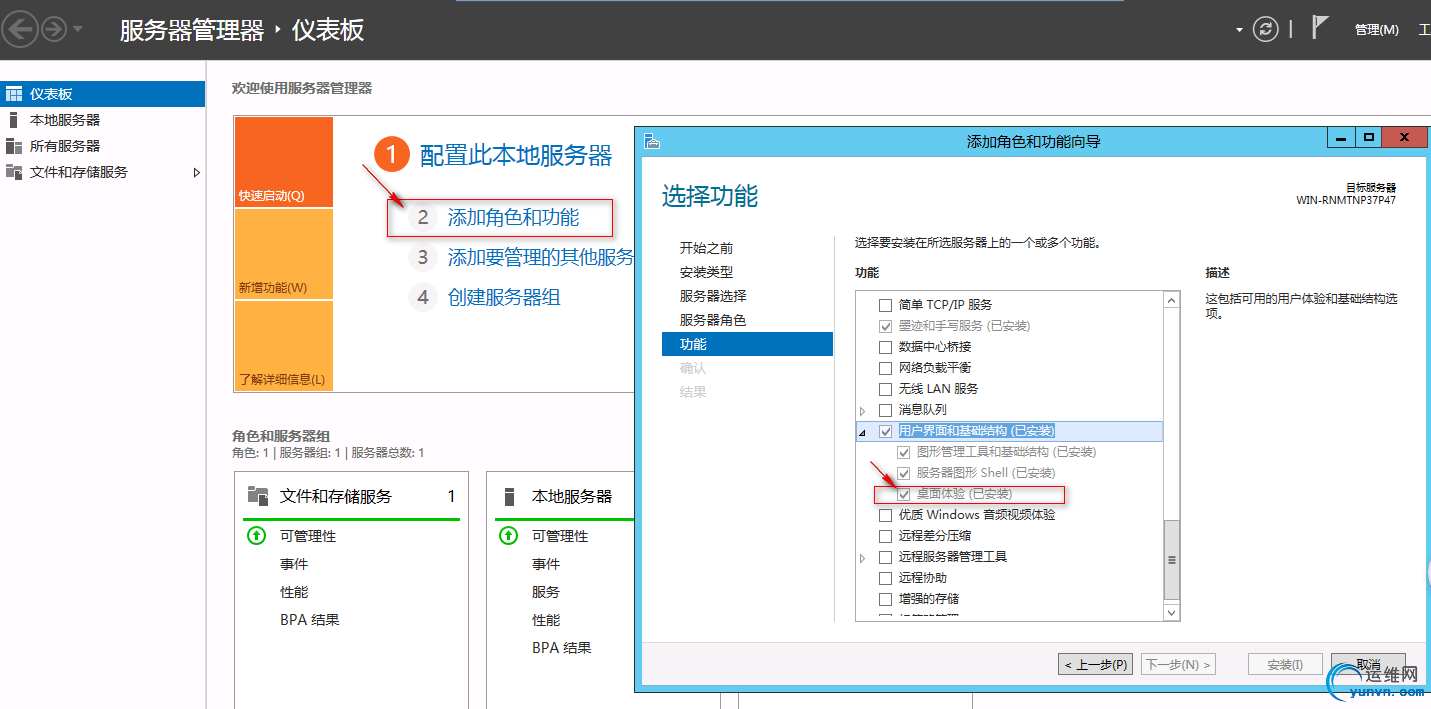Click the 配置此本地服务器 link
This screenshot has height=709, width=1431.
(515, 155)
